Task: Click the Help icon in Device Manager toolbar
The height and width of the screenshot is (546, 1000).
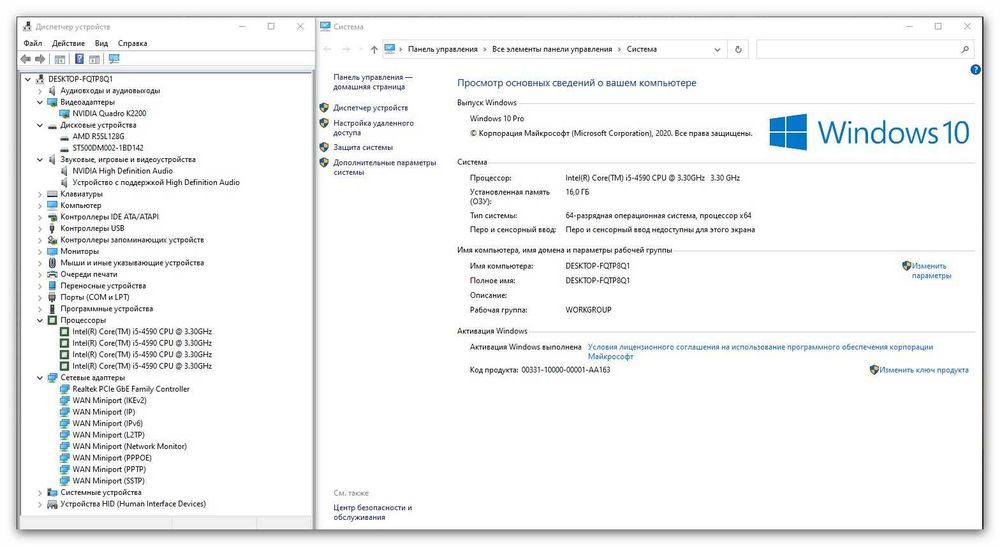Action: 79,59
